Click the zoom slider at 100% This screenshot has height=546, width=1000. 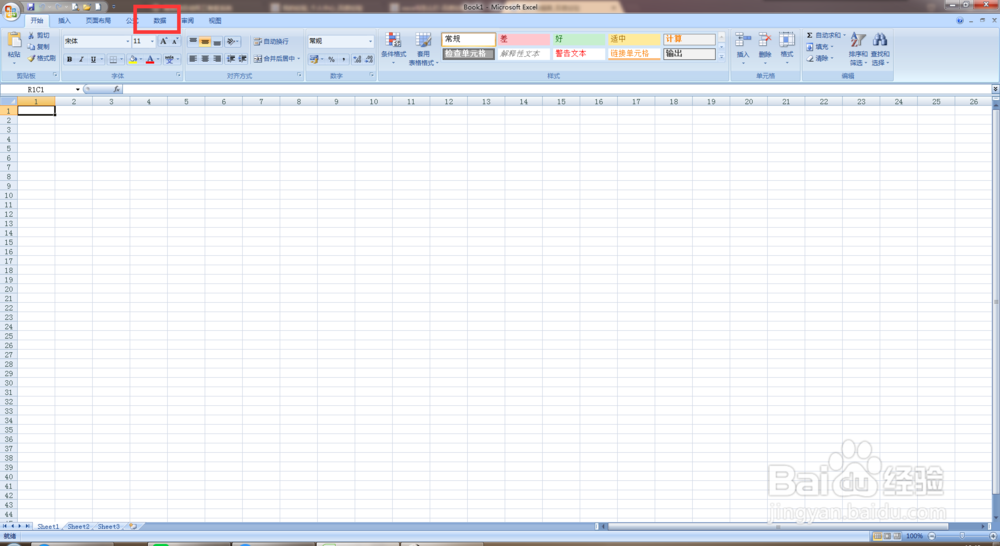coord(962,536)
